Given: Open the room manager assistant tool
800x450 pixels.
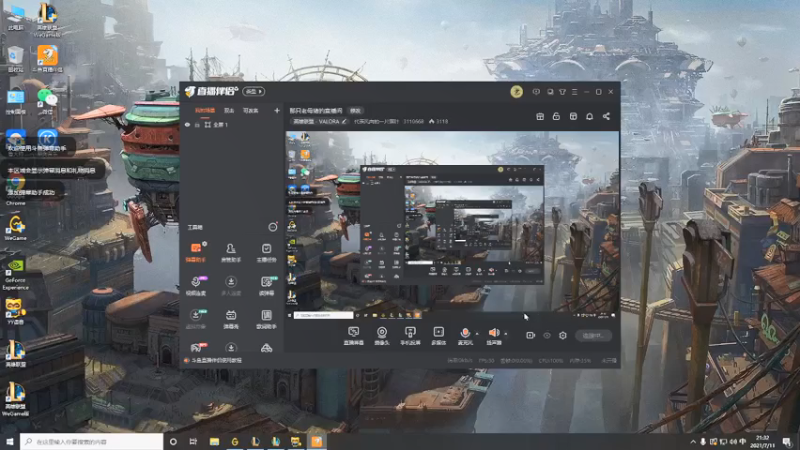Looking at the screenshot, I should click(231, 252).
